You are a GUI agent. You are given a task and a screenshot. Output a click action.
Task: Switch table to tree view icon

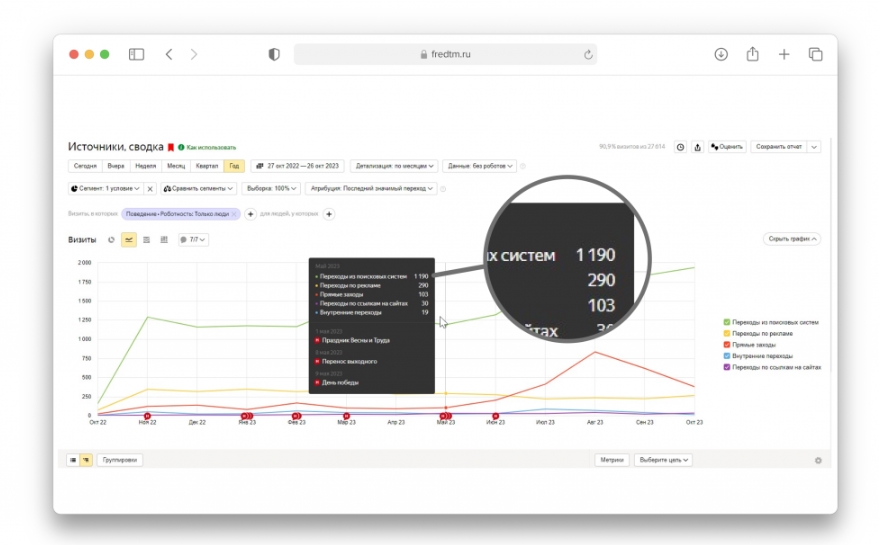coord(86,460)
